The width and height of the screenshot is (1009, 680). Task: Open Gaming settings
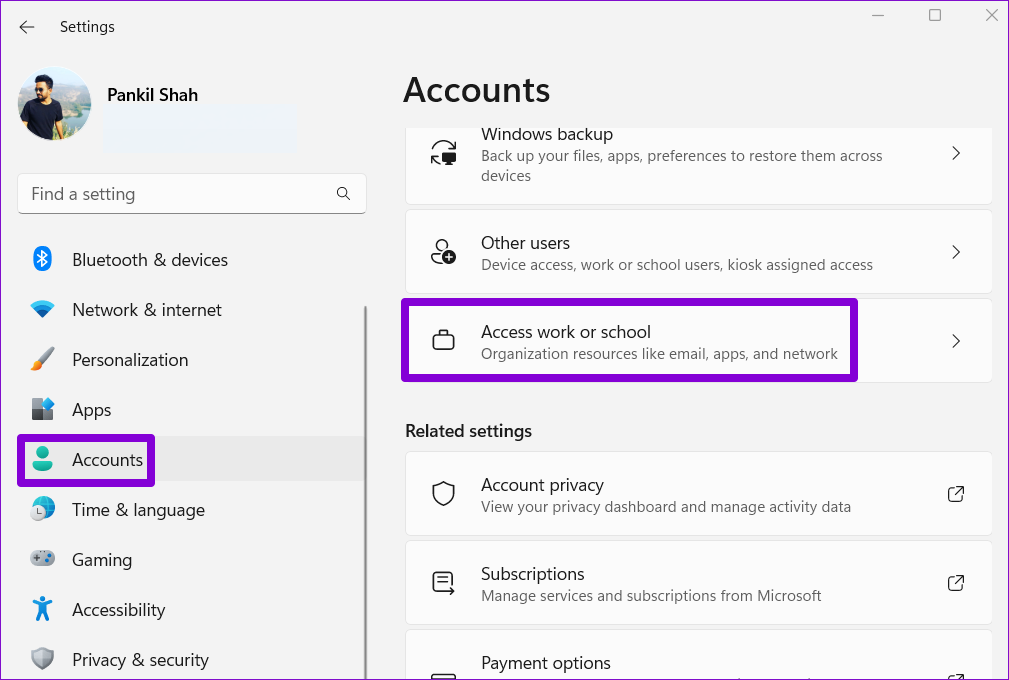click(x=192, y=560)
